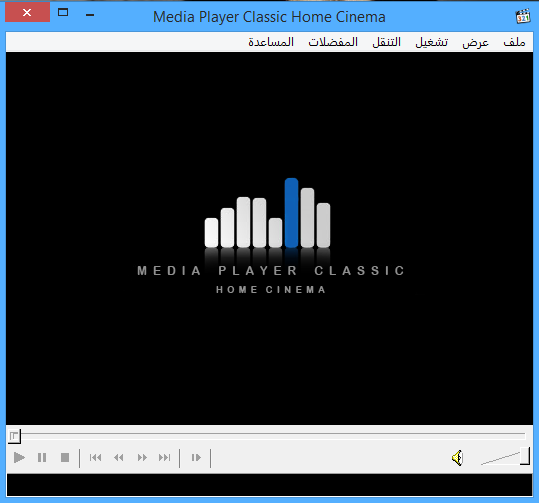Skip to previous track icon
Screen dimensions: 539x503
(x=96, y=458)
